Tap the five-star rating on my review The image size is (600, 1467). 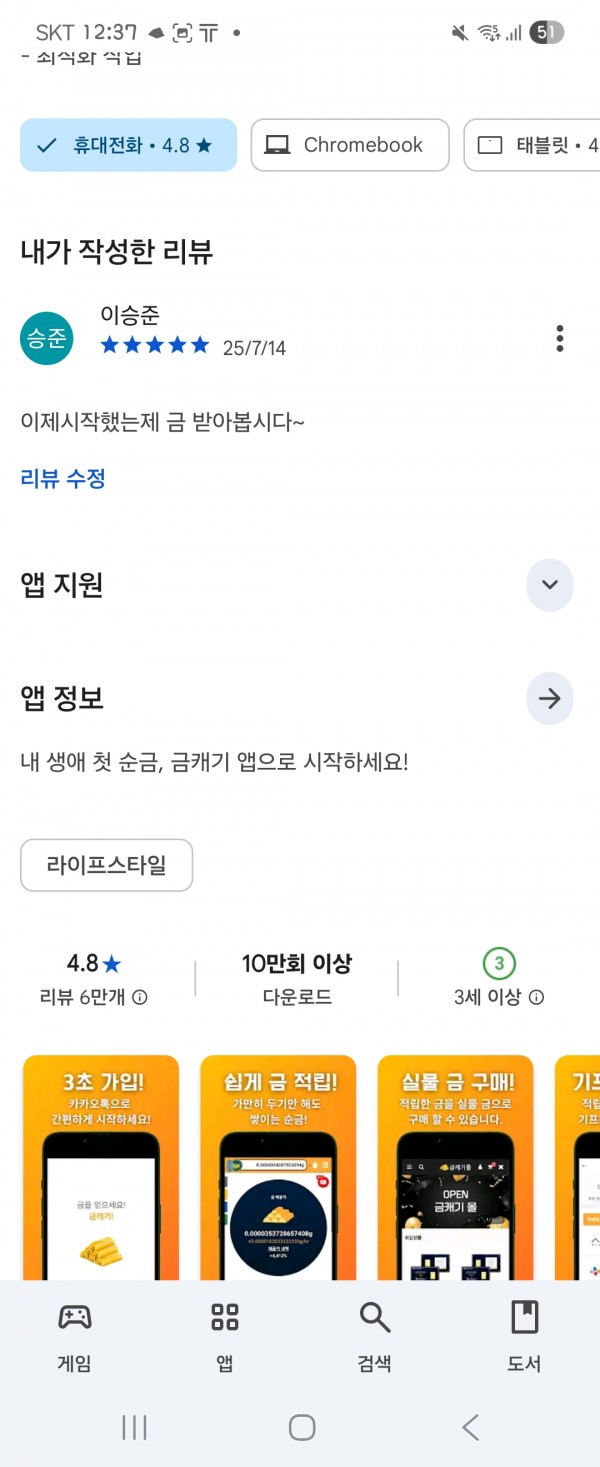click(155, 346)
